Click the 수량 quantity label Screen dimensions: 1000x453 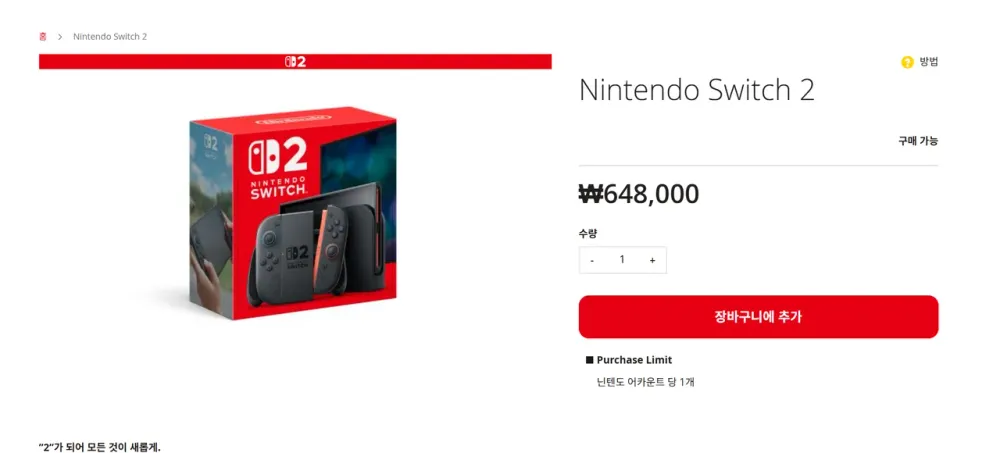(x=588, y=234)
